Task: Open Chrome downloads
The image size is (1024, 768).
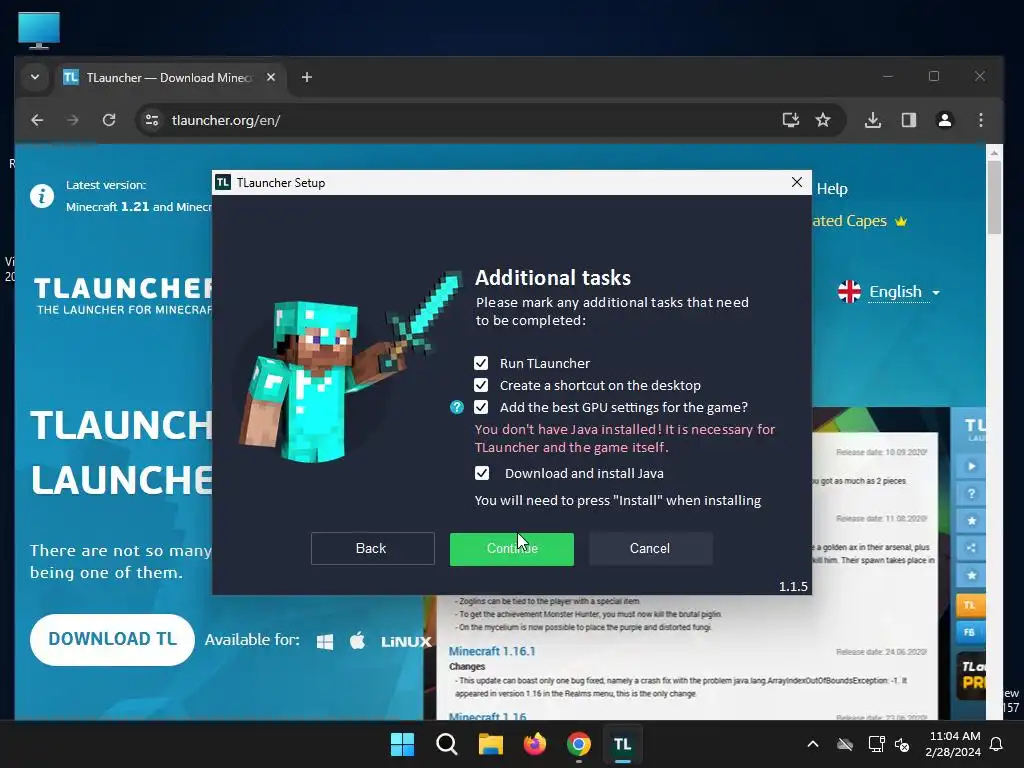Action: tap(873, 120)
